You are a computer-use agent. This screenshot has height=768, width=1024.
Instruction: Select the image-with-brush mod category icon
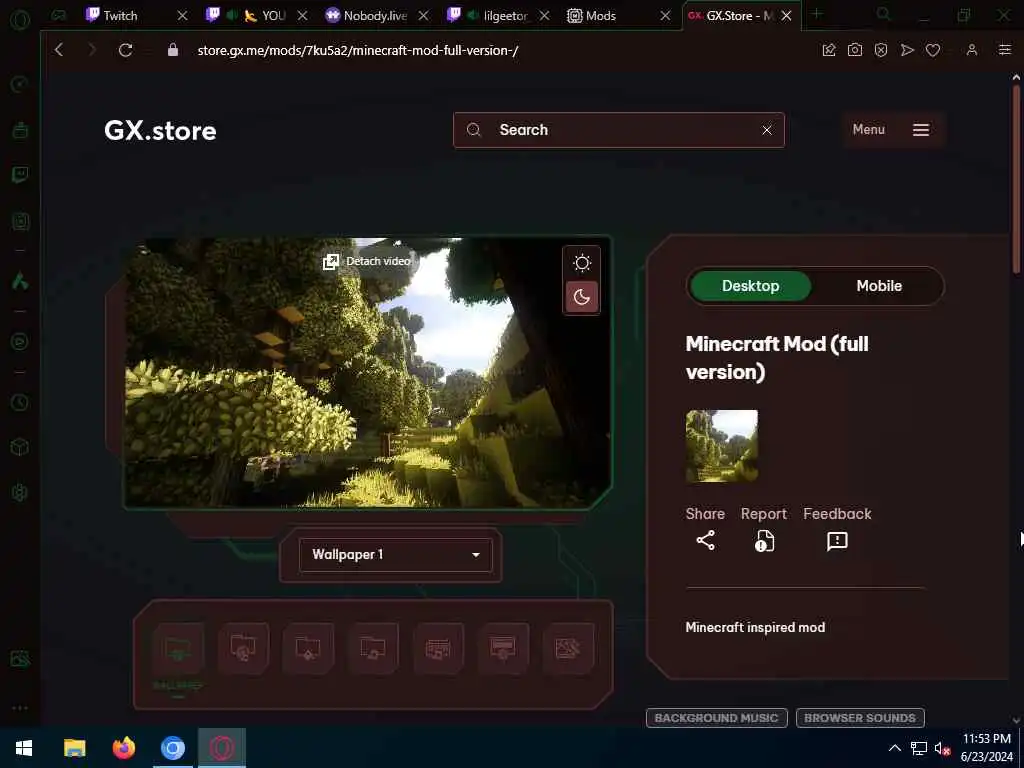568,649
